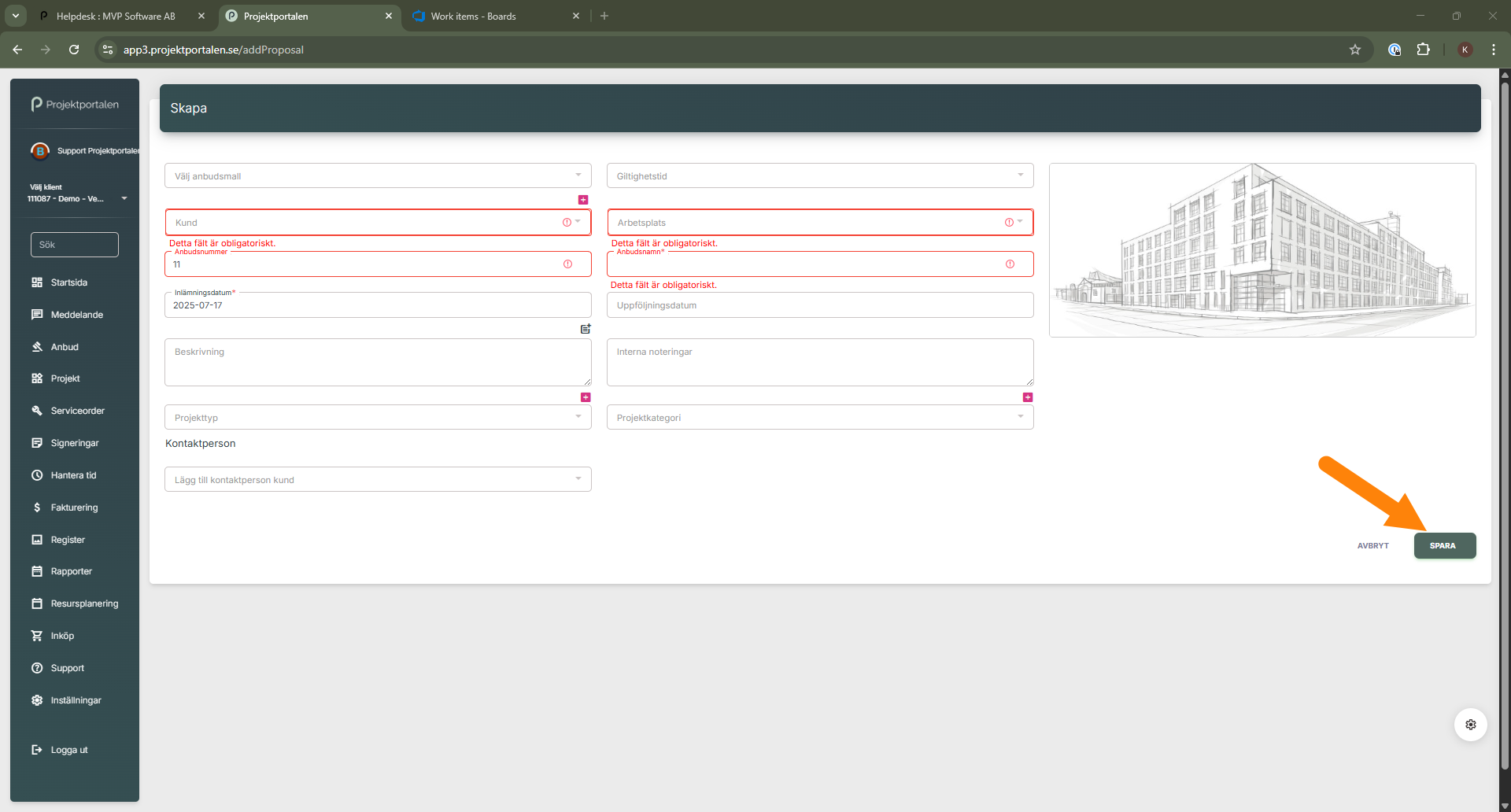
Task: Add new customer with plus icon above Kund
Action: click(x=583, y=200)
